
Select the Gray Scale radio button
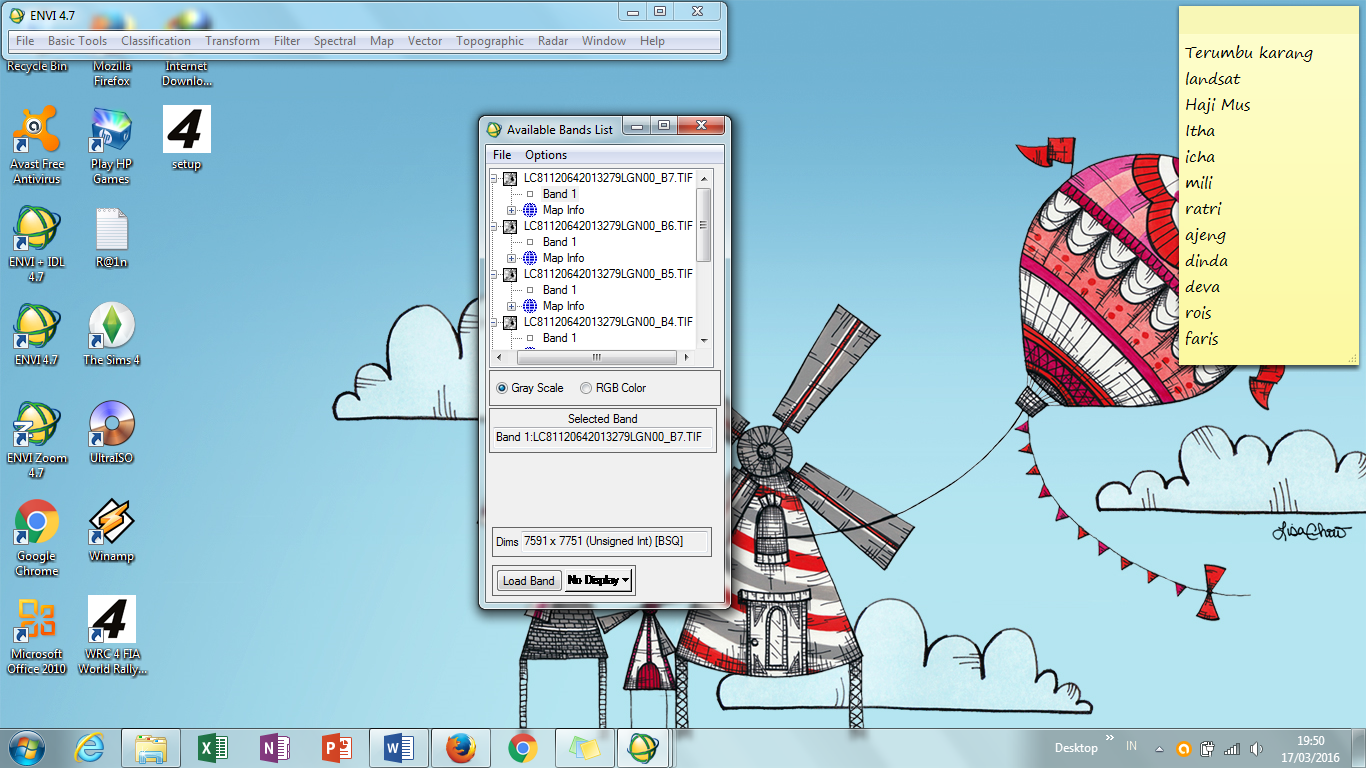pyautogui.click(x=502, y=388)
